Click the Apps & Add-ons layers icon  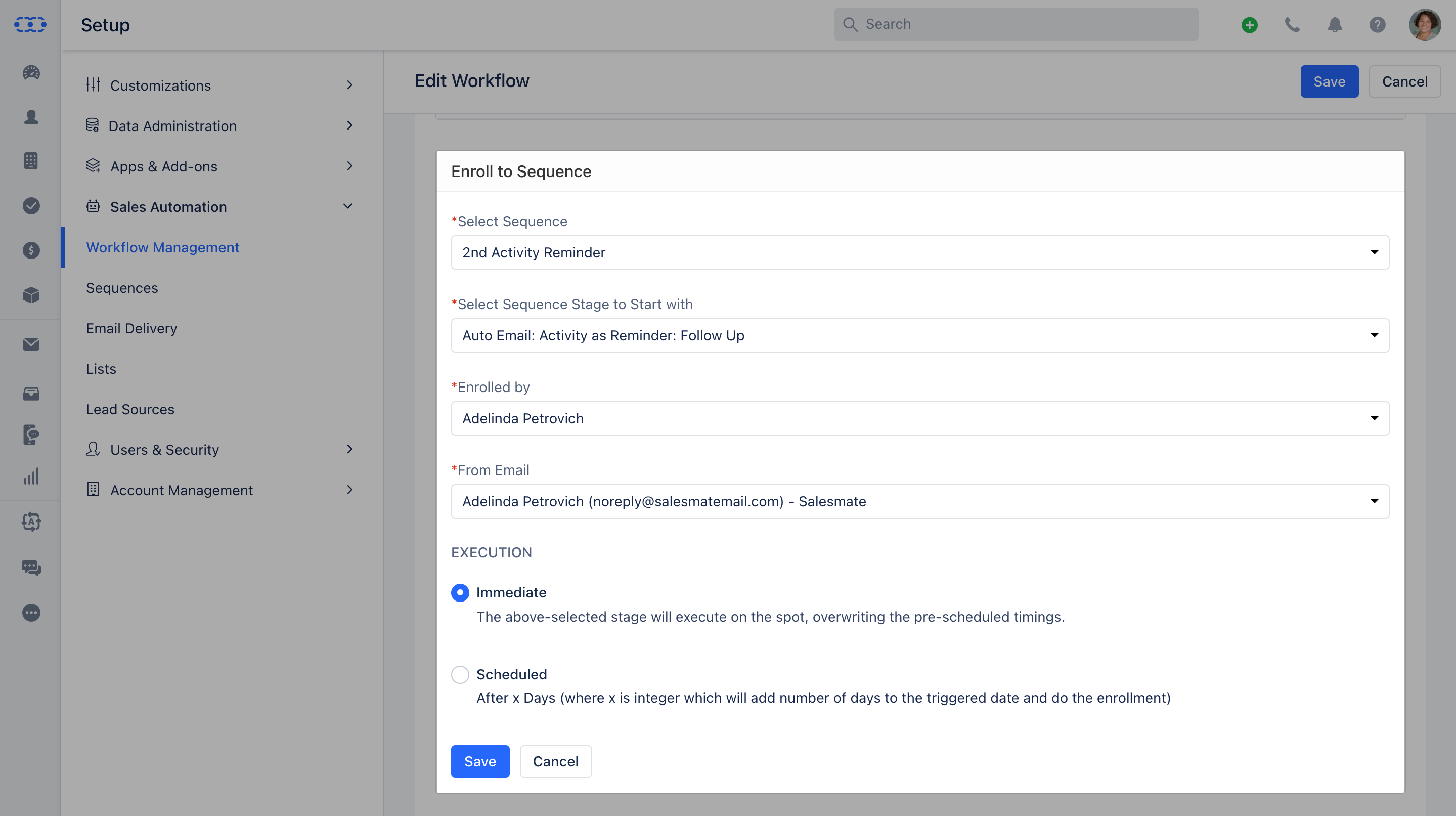click(x=93, y=166)
